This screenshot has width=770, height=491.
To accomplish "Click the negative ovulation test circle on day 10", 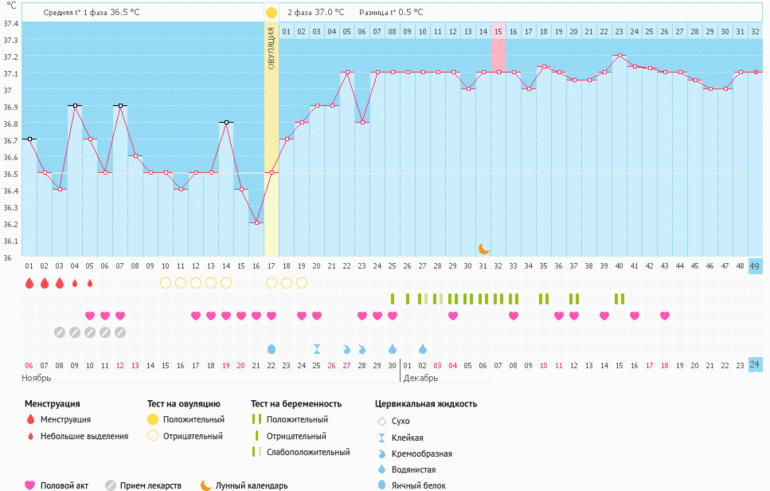I will 166,283.
